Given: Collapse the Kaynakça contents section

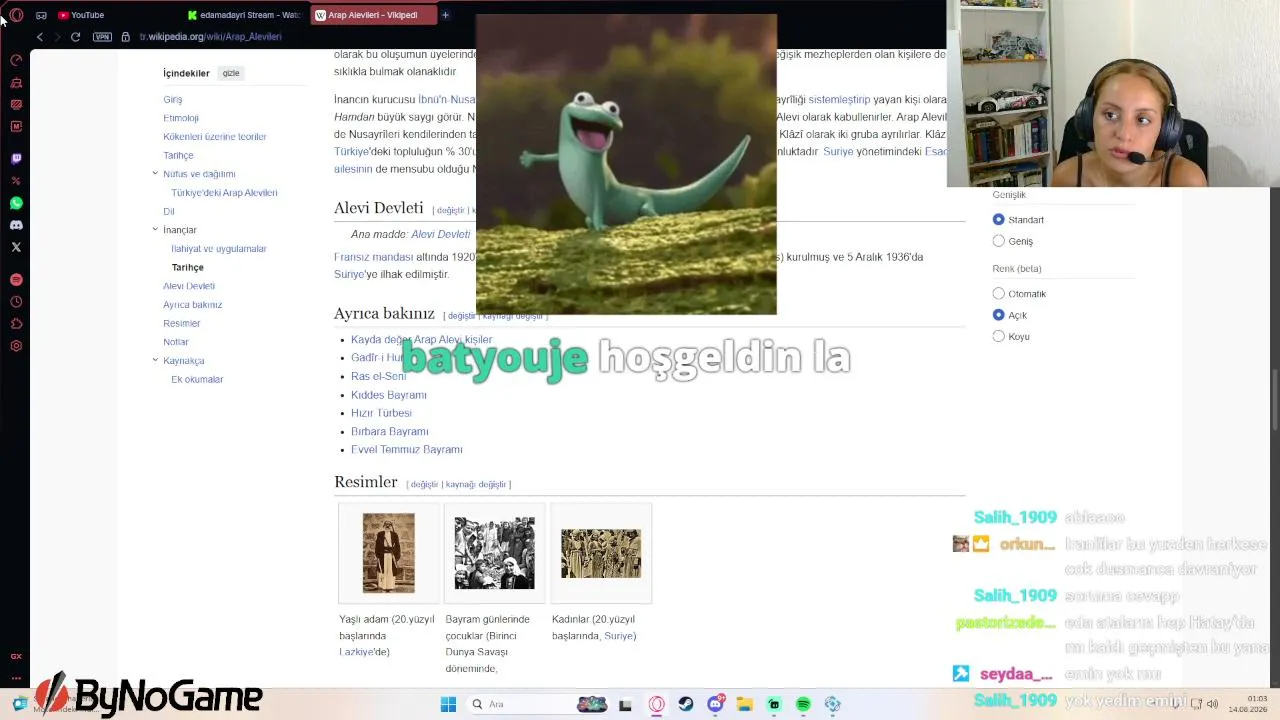Looking at the screenshot, I should click(x=155, y=360).
